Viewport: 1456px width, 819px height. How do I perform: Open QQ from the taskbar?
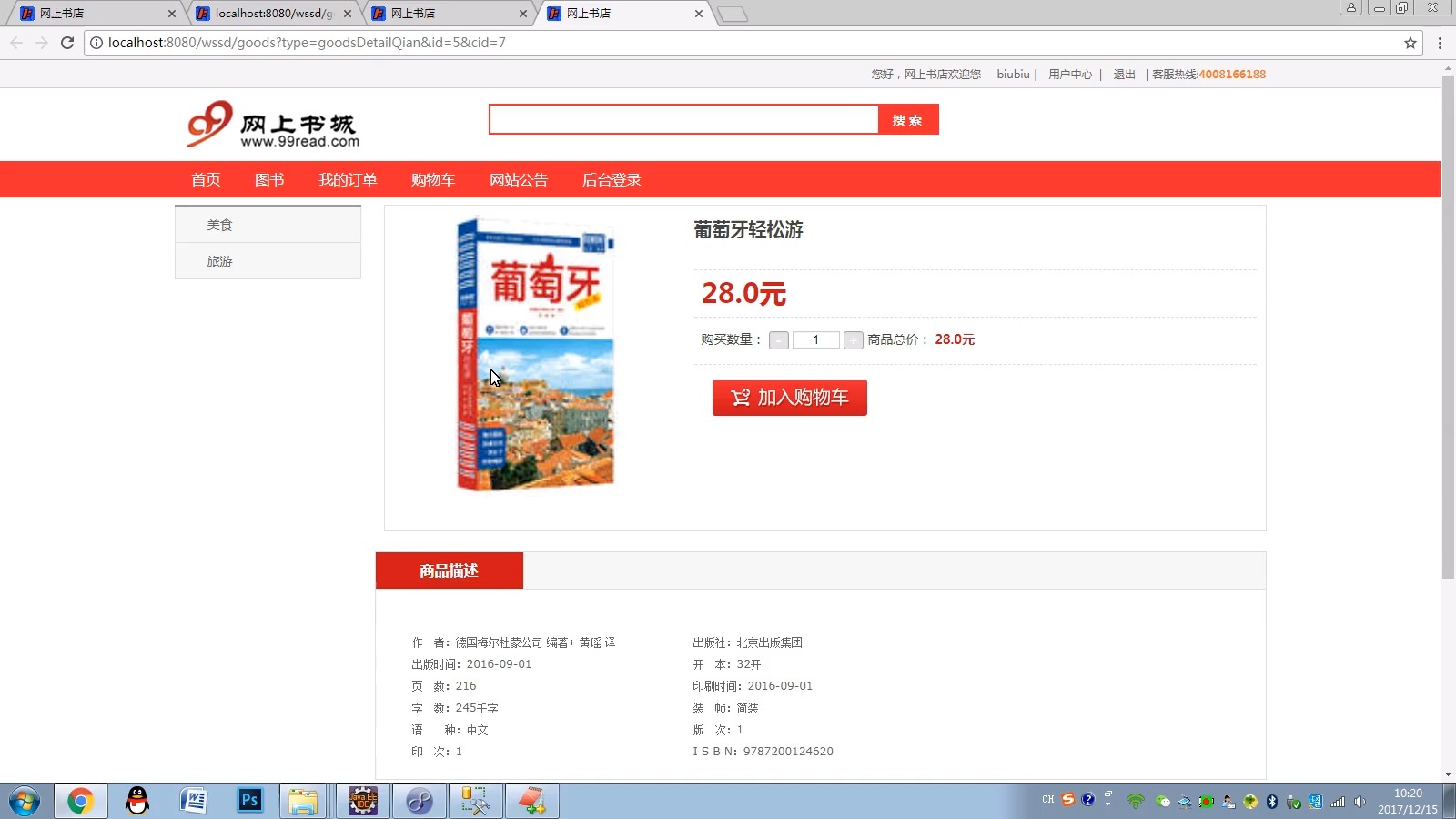[x=136, y=801]
